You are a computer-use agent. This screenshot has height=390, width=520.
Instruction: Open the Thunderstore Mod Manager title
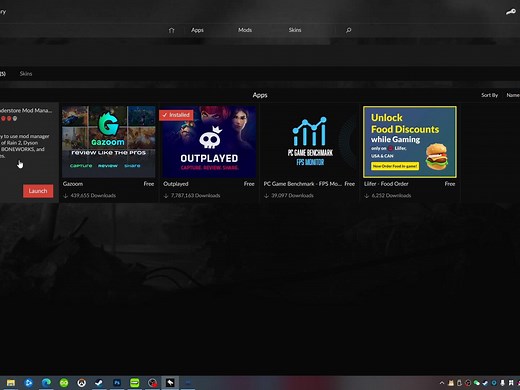tap(26, 110)
